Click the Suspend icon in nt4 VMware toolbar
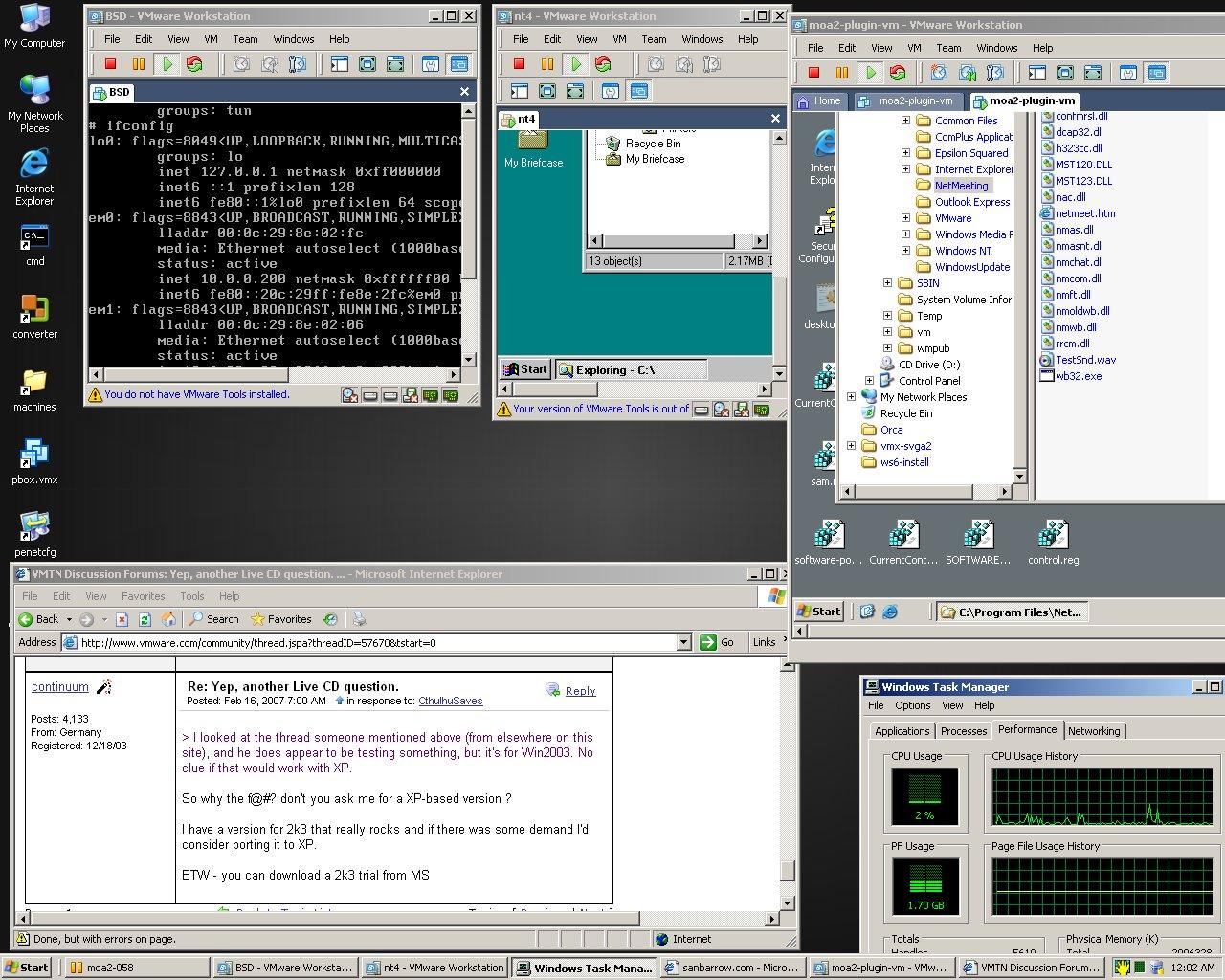1225x980 pixels. [x=547, y=64]
